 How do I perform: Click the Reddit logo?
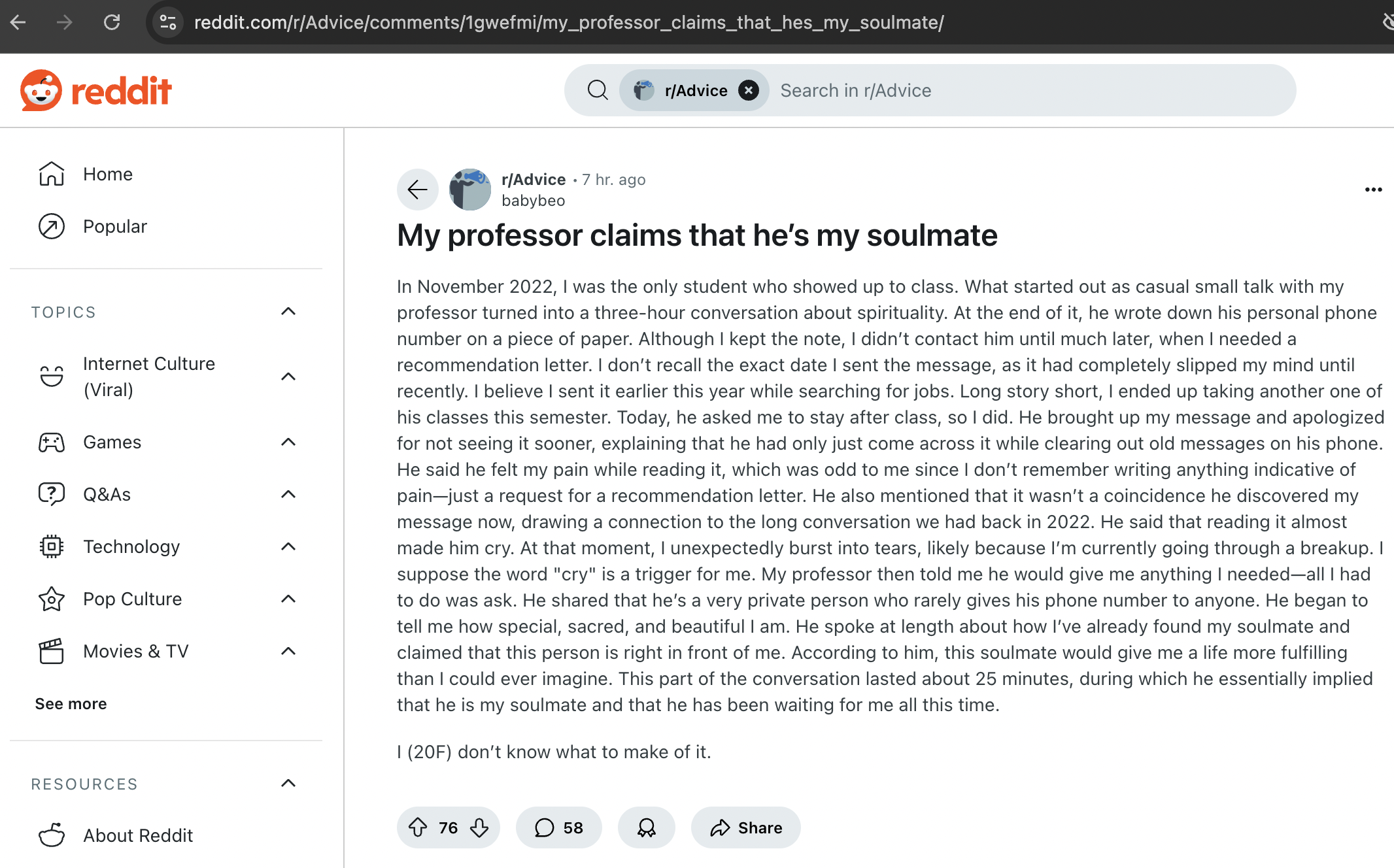point(95,90)
